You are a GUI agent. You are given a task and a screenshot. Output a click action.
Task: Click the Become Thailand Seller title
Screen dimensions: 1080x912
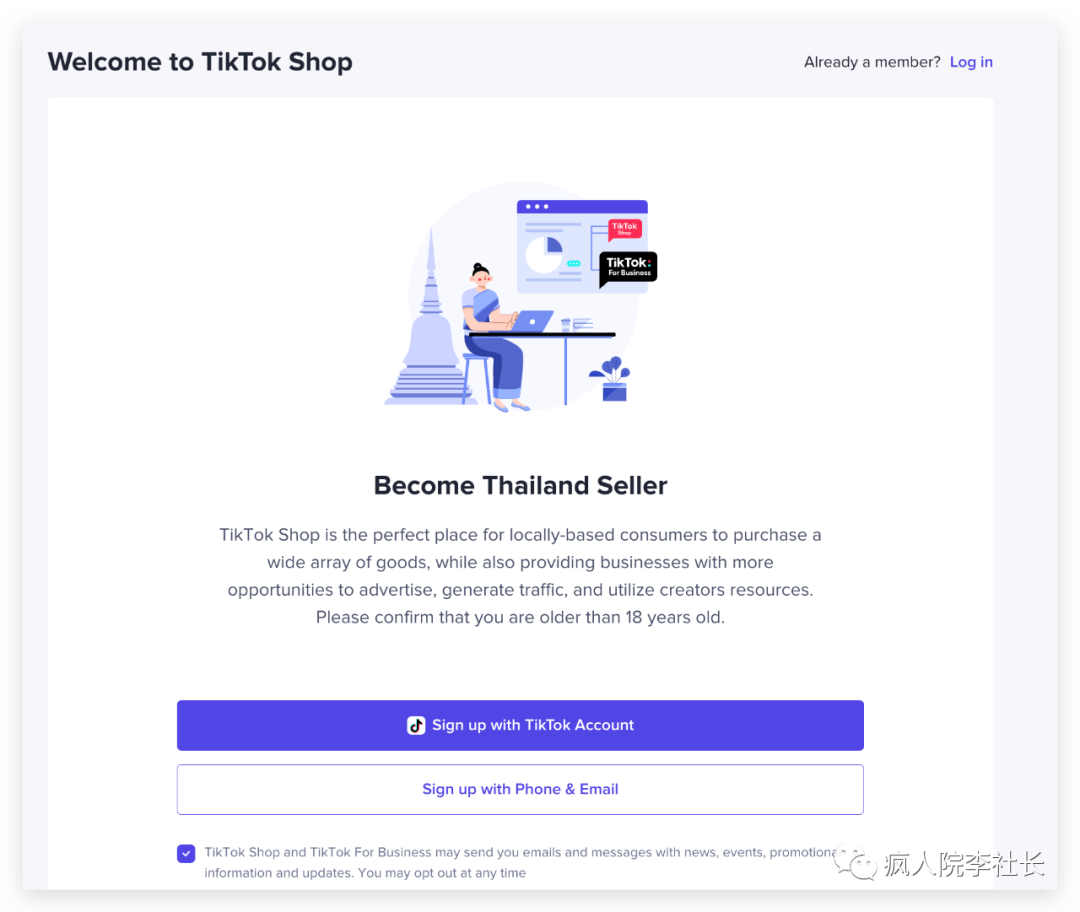click(x=520, y=486)
